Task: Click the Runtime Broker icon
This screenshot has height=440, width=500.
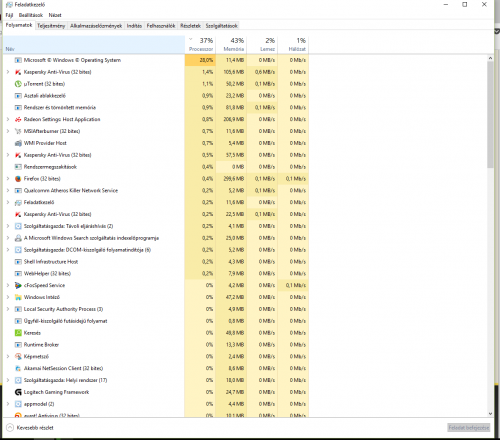Action: tap(18, 345)
